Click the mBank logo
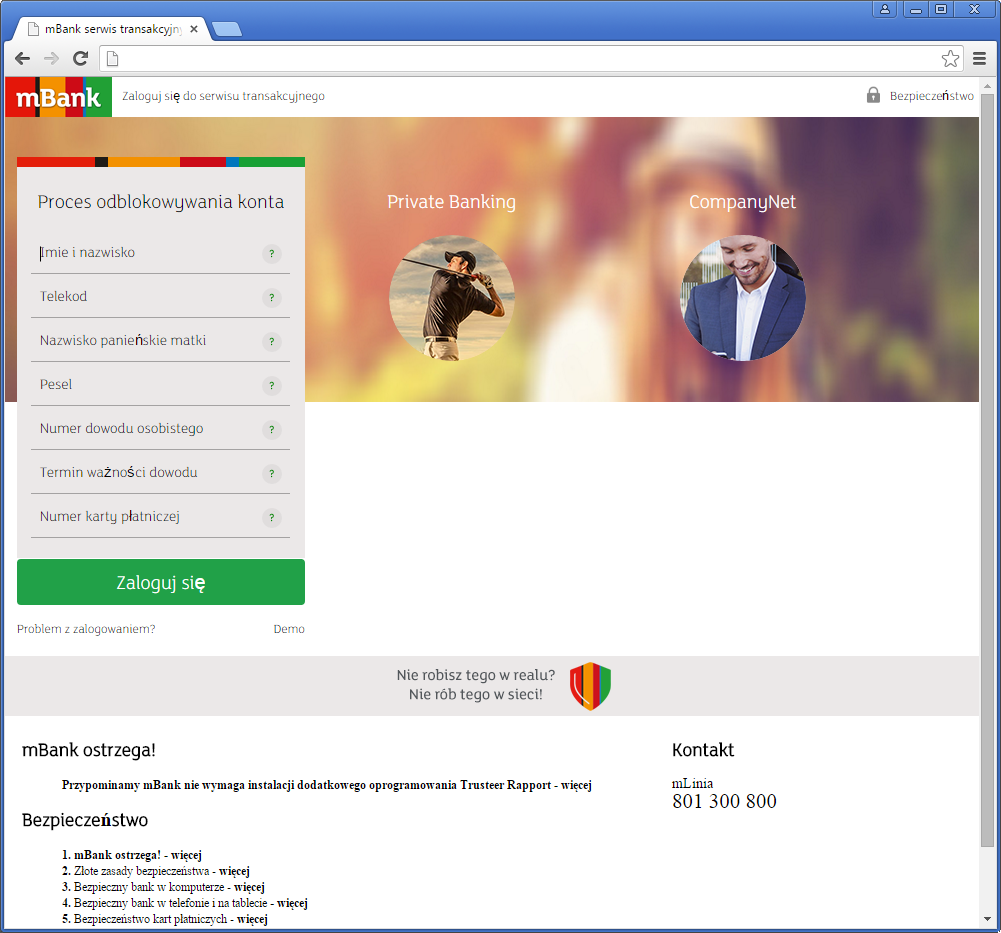 (x=58, y=97)
